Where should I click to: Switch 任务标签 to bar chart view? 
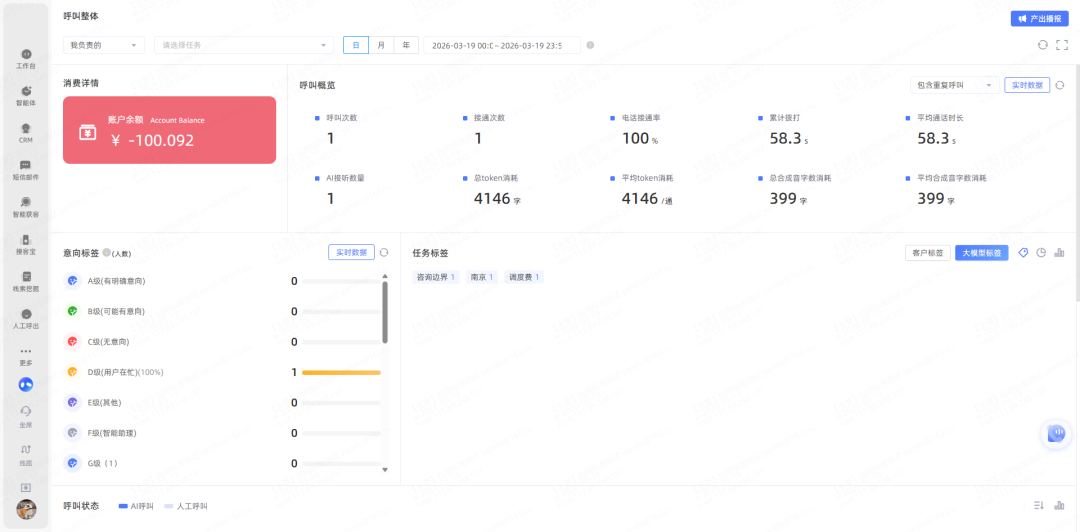click(1059, 253)
